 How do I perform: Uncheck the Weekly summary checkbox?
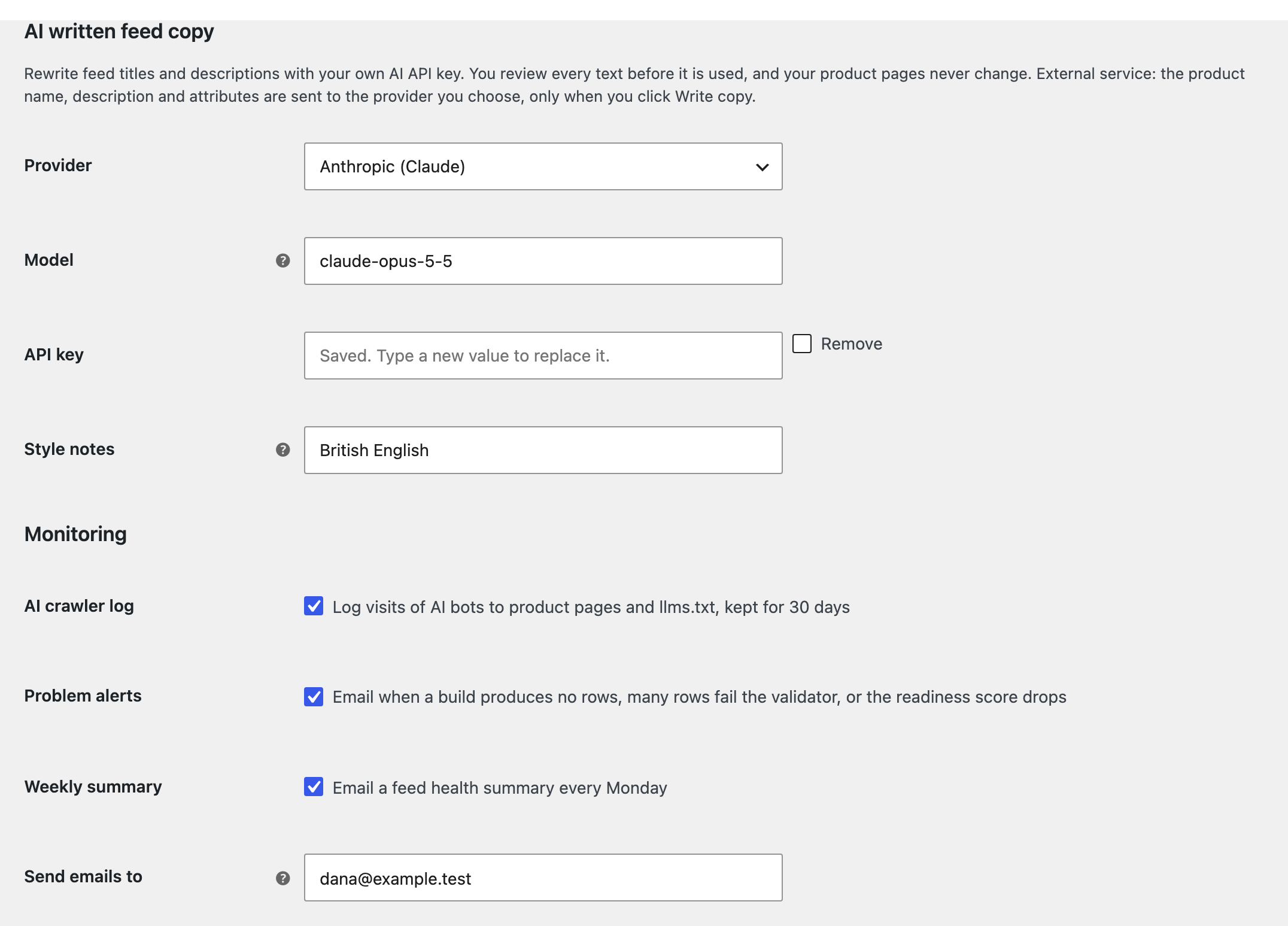point(314,787)
